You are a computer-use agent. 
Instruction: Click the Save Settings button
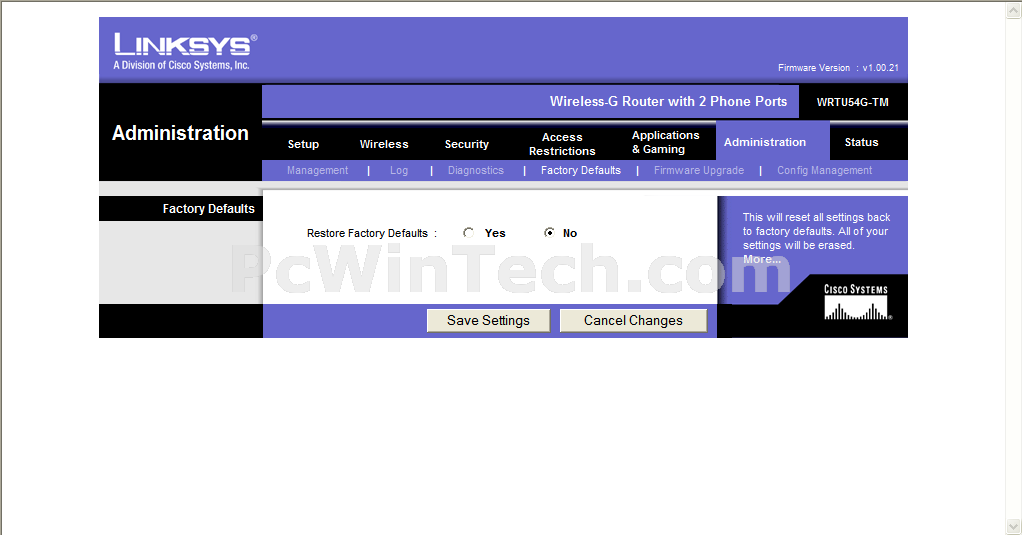(x=488, y=321)
